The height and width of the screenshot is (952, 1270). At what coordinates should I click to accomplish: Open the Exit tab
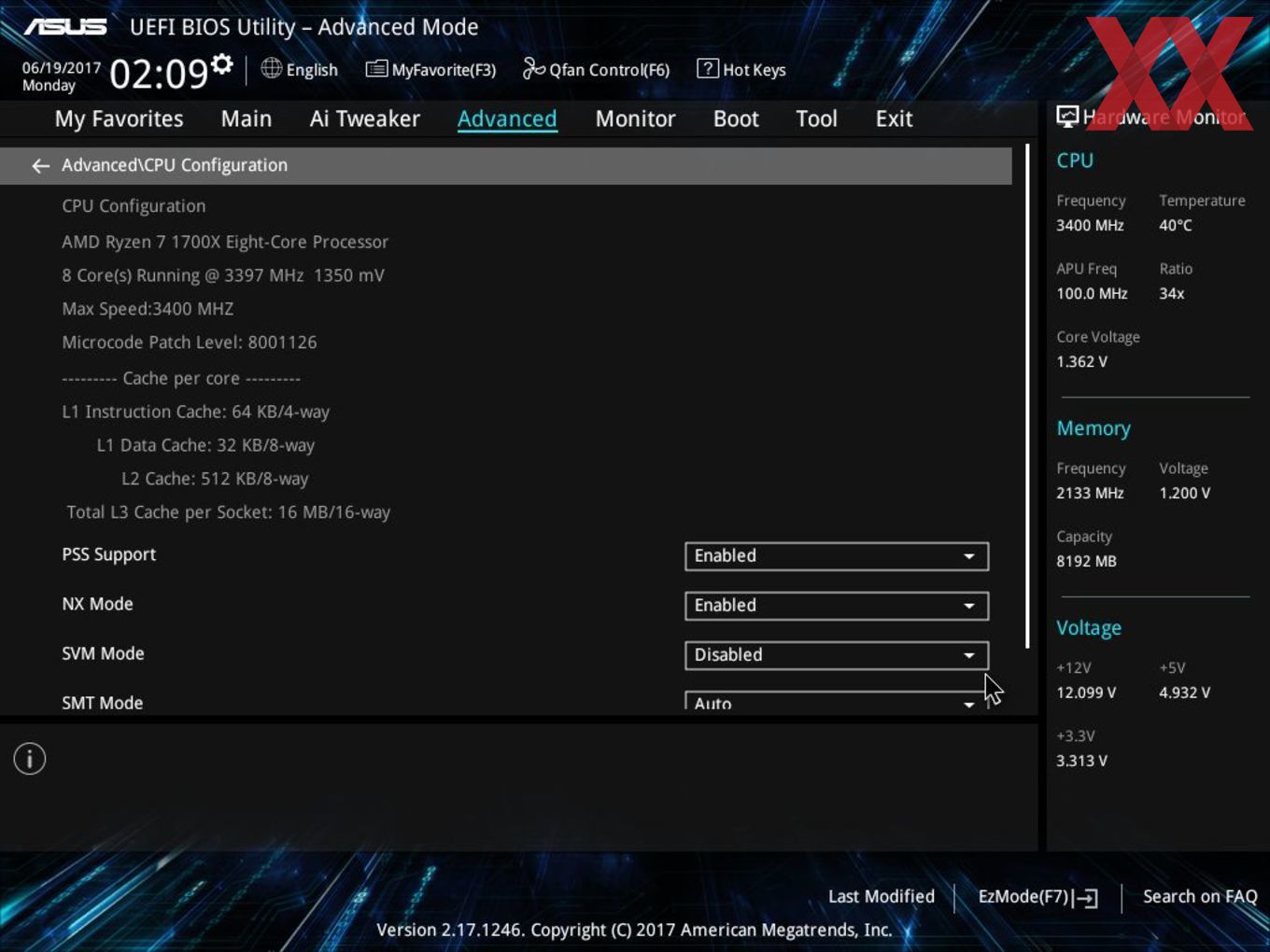click(x=894, y=119)
